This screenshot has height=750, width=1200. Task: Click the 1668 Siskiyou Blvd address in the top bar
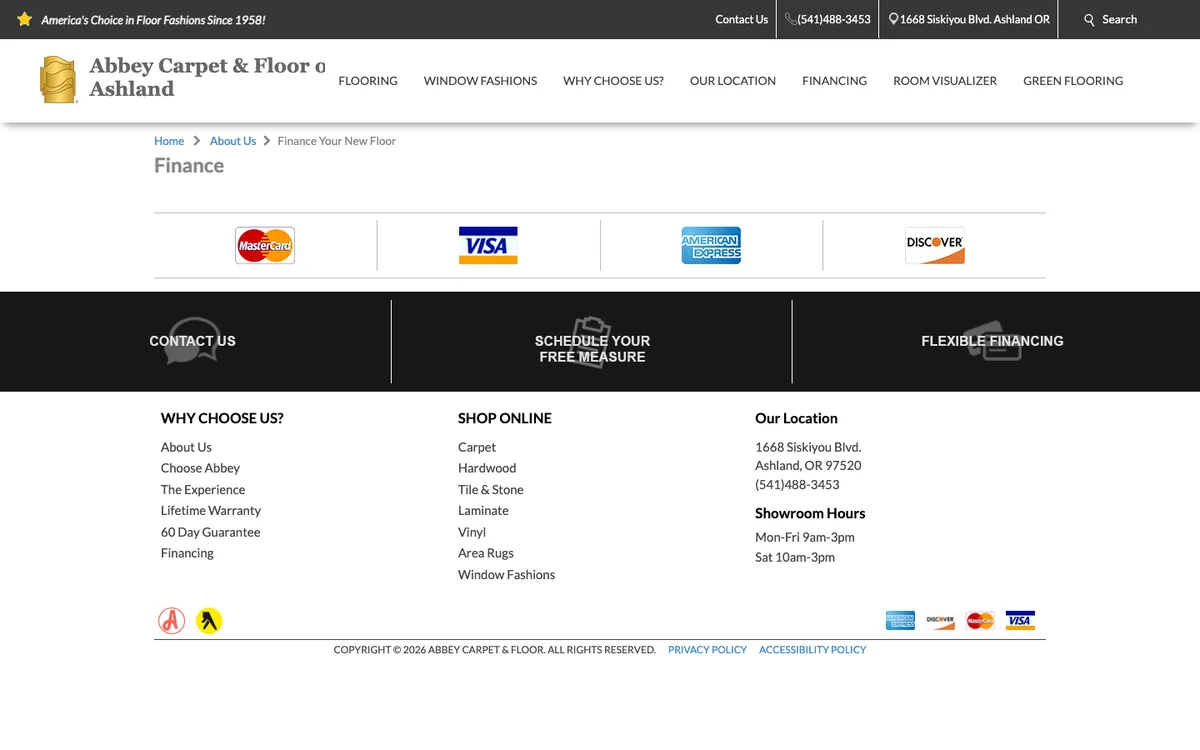[x=975, y=19]
